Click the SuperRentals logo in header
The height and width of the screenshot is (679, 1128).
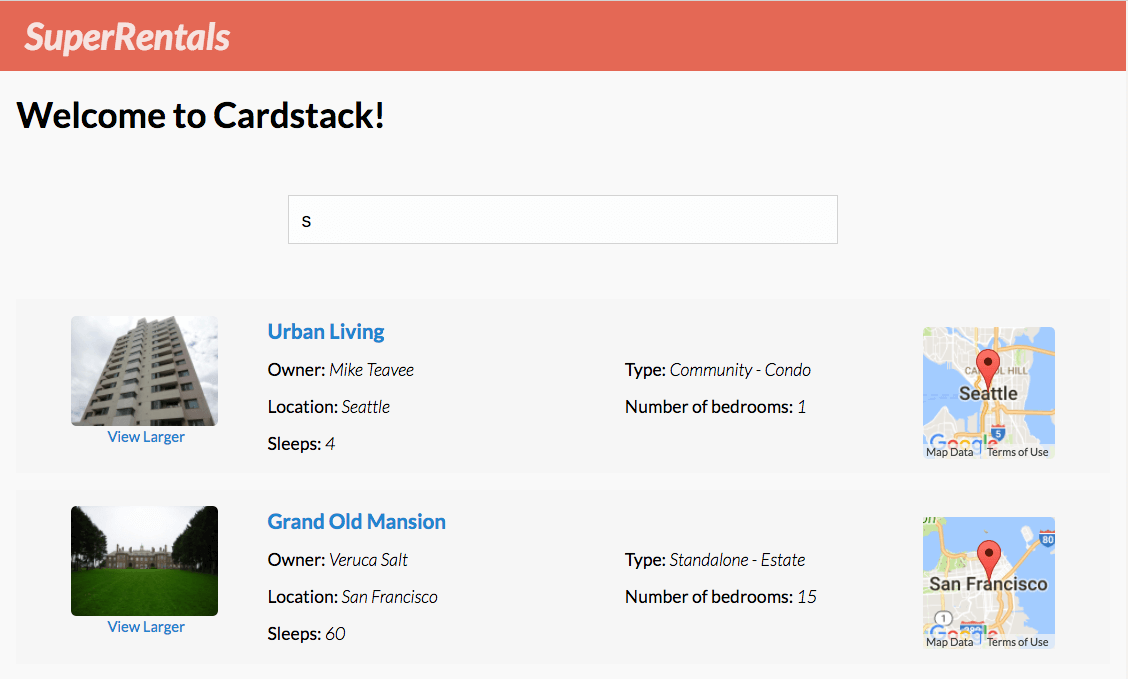(x=127, y=37)
